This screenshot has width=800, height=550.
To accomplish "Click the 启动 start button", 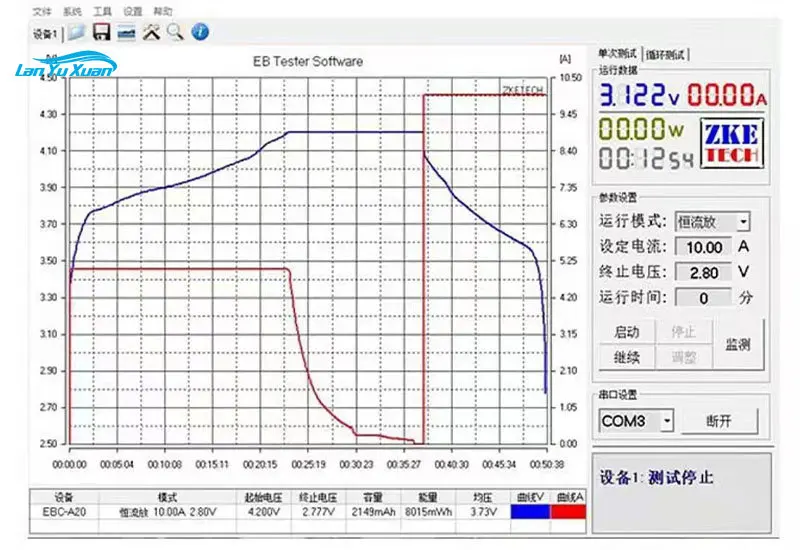I will click(627, 332).
